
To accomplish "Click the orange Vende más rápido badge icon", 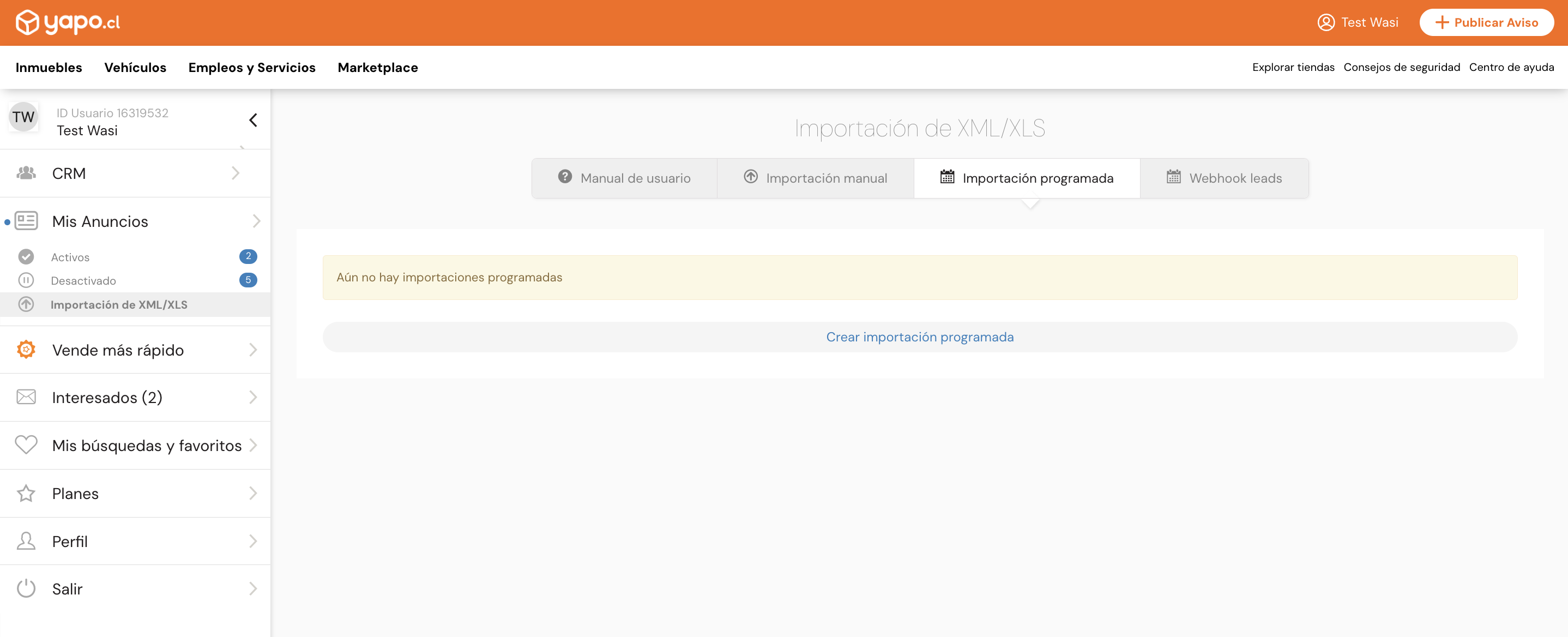I will click(26, 350).
